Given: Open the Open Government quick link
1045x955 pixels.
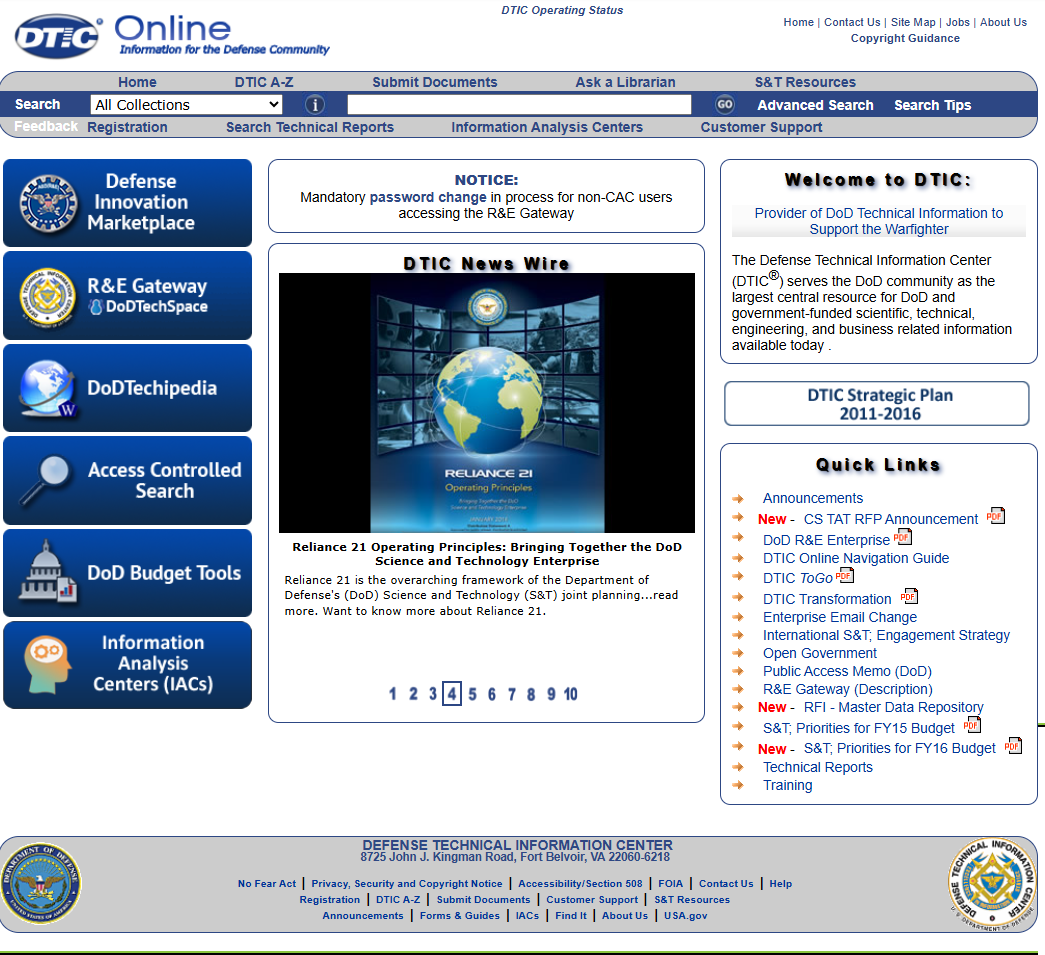Looking at the screenshot, I should [x=820, y=653].
